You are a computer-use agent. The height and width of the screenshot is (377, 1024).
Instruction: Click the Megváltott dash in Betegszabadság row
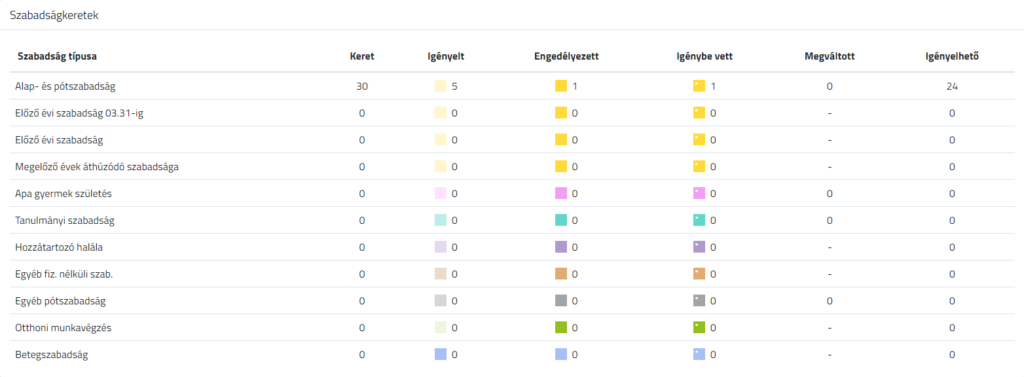(x=829, y=355)
